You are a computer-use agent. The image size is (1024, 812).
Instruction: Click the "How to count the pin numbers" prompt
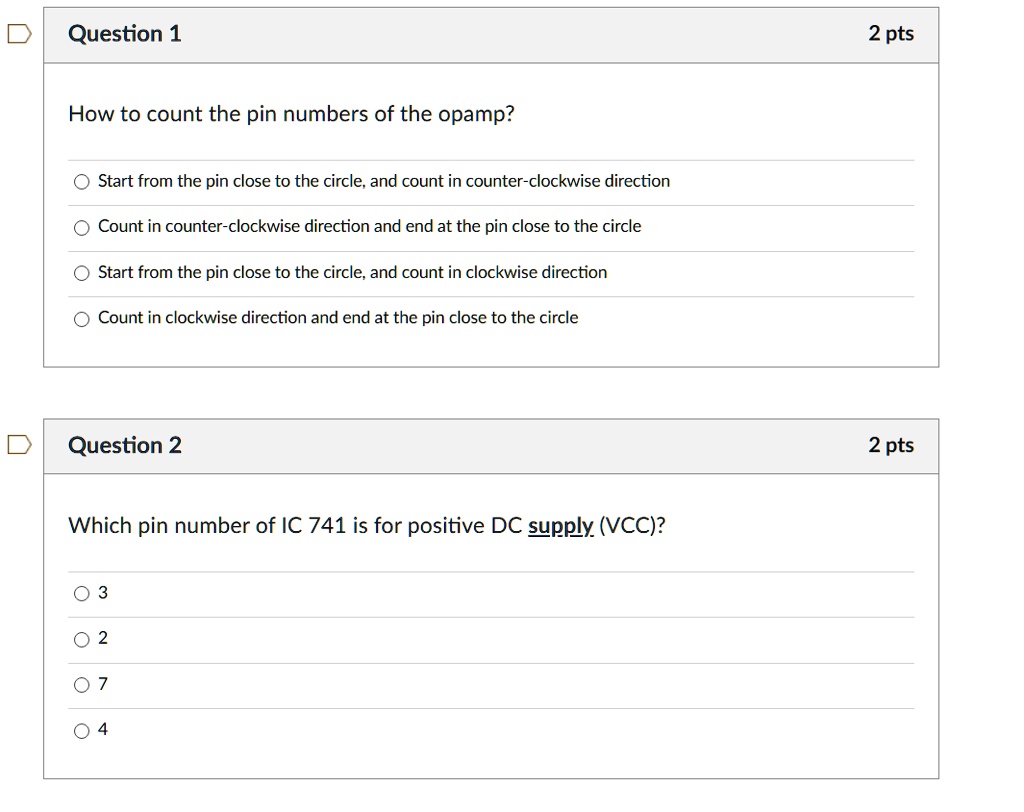[x=291, y=114]
